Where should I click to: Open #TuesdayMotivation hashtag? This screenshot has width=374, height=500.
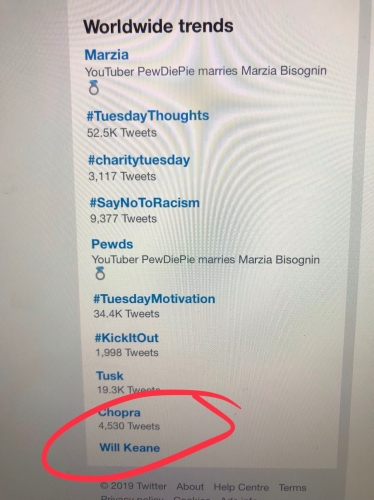154,299
